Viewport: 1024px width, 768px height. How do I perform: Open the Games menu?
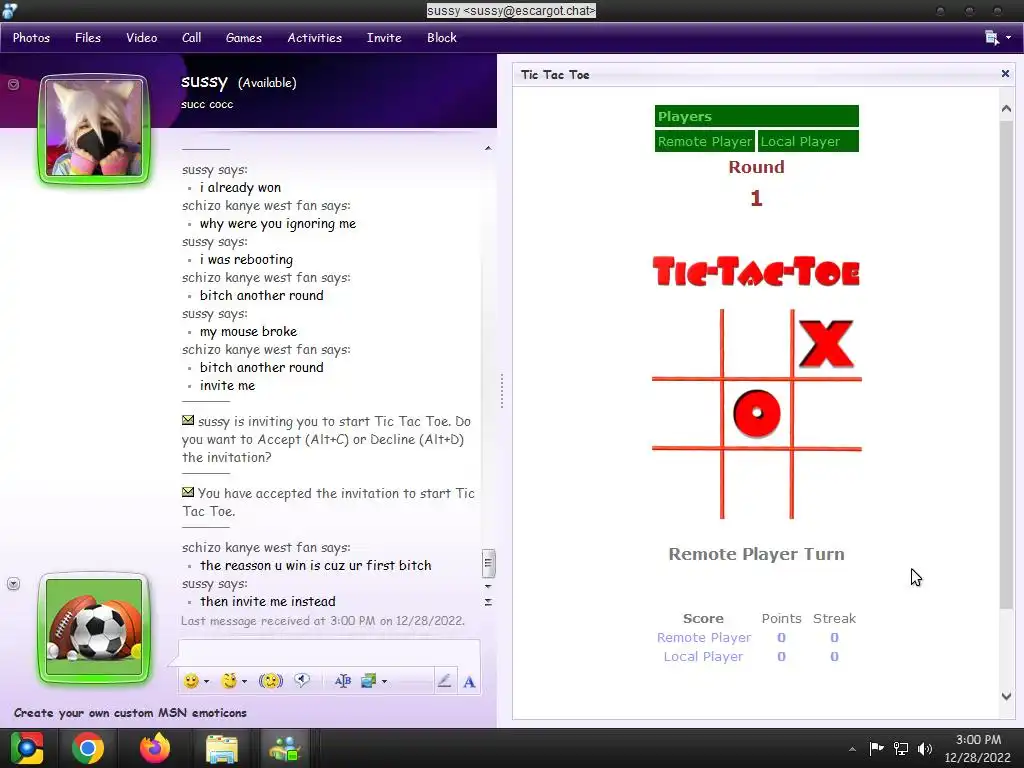(x=244, y=38)
